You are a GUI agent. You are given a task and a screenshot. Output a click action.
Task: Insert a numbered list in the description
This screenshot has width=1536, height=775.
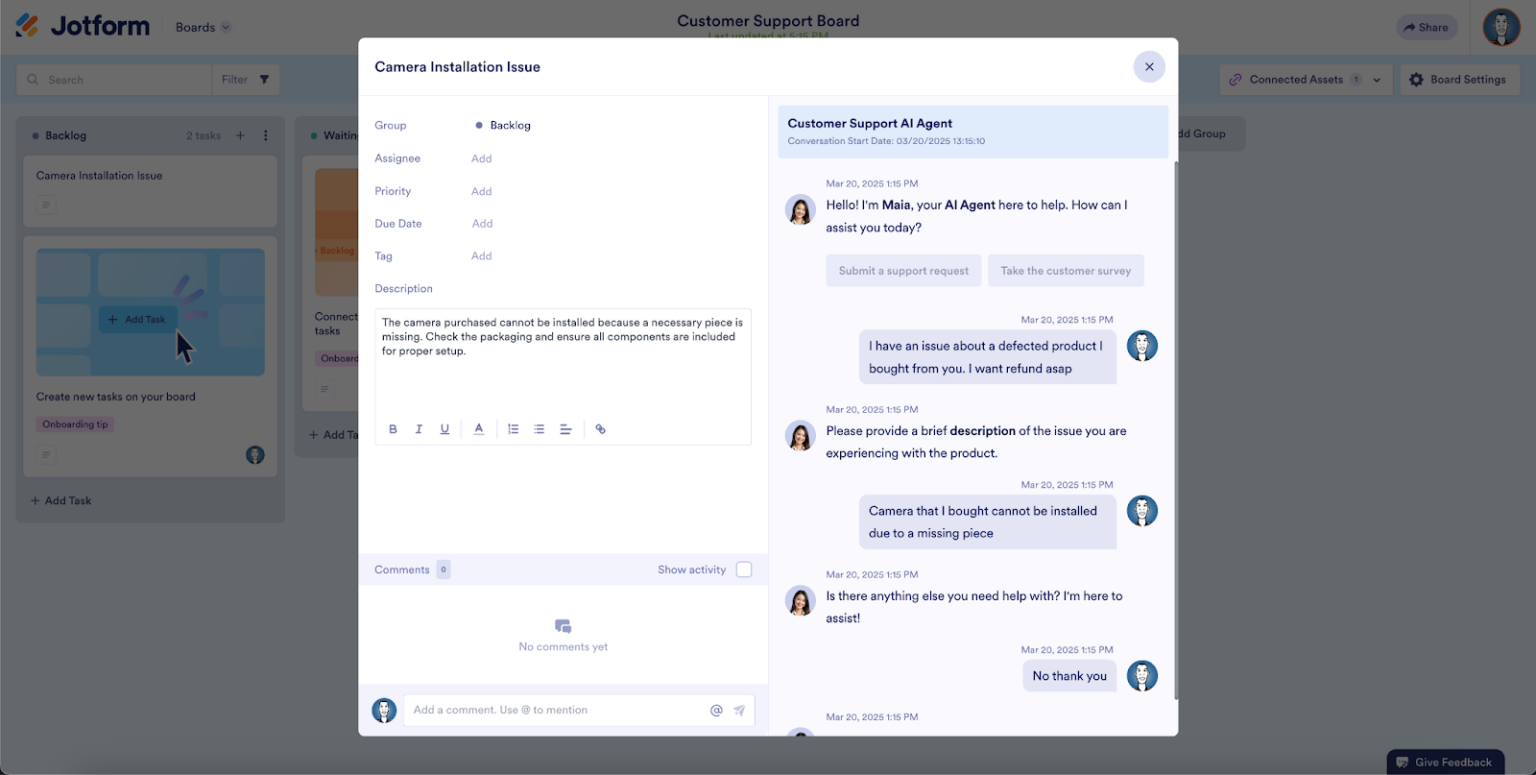tap(513, 429)
